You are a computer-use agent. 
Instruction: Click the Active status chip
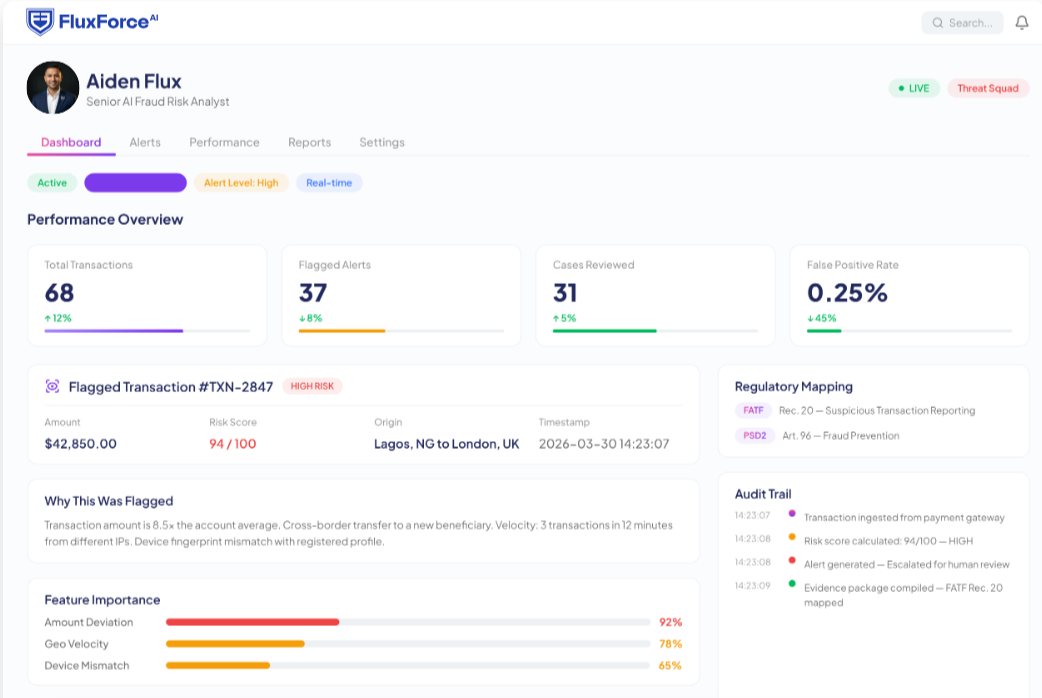[52, 183]
